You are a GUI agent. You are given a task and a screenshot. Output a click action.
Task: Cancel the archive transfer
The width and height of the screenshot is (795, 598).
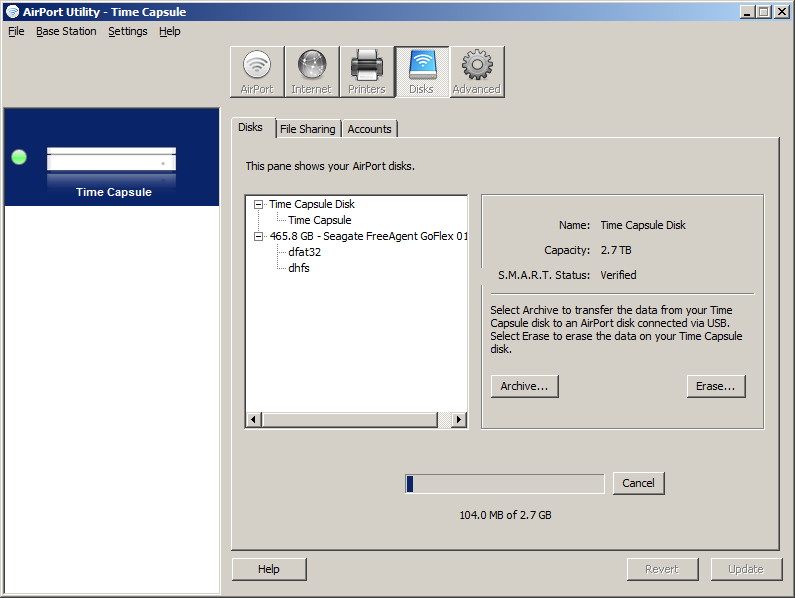(638, 483)
